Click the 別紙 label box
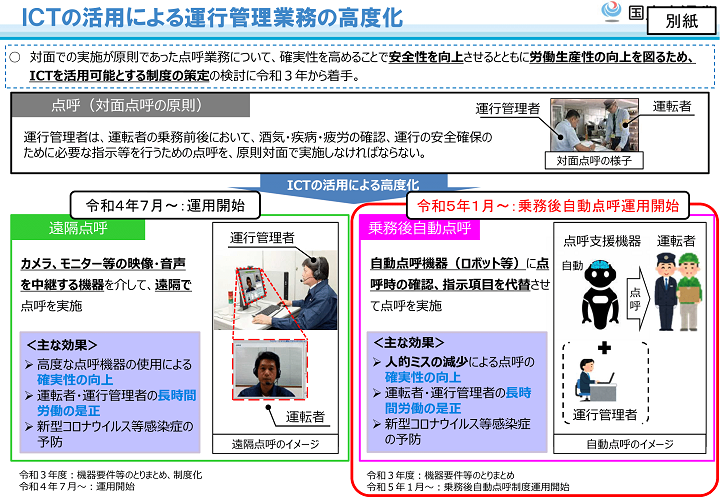Screen dimensions: 720x498 (681, 21)
